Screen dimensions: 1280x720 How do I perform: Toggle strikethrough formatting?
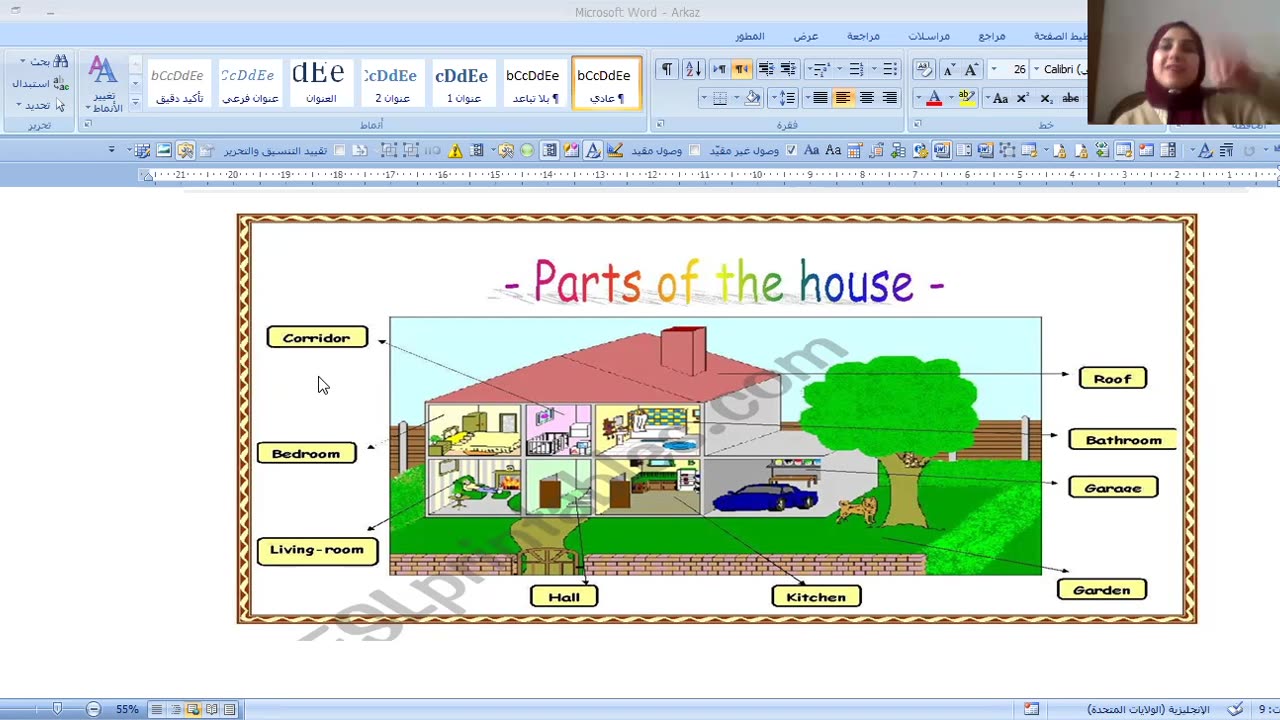pos(1071,98)
